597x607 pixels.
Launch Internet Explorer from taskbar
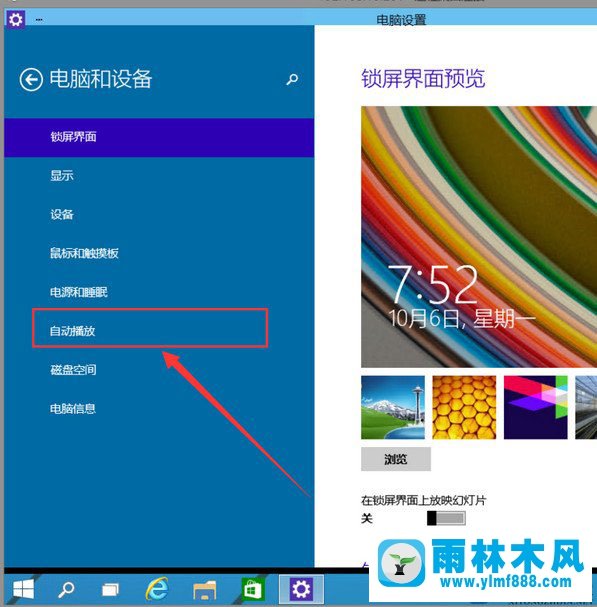[x=157, y=589]
